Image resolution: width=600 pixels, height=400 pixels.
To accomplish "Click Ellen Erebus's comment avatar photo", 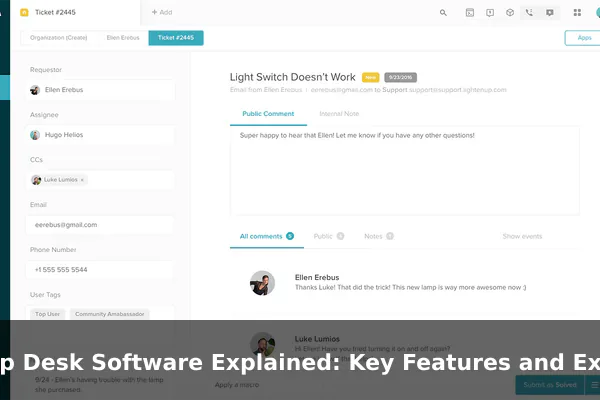I will [262, 283].
